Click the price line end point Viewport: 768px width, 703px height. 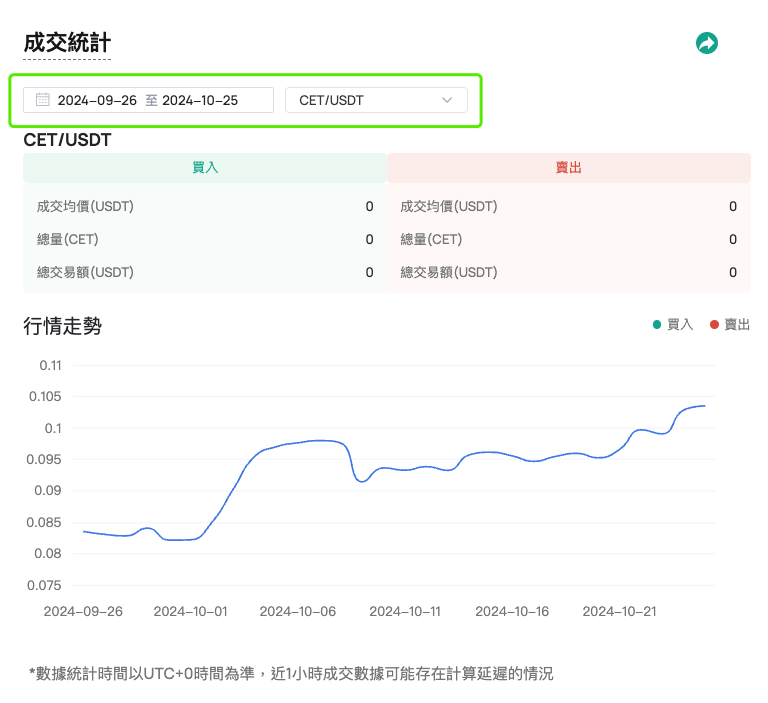704,406
